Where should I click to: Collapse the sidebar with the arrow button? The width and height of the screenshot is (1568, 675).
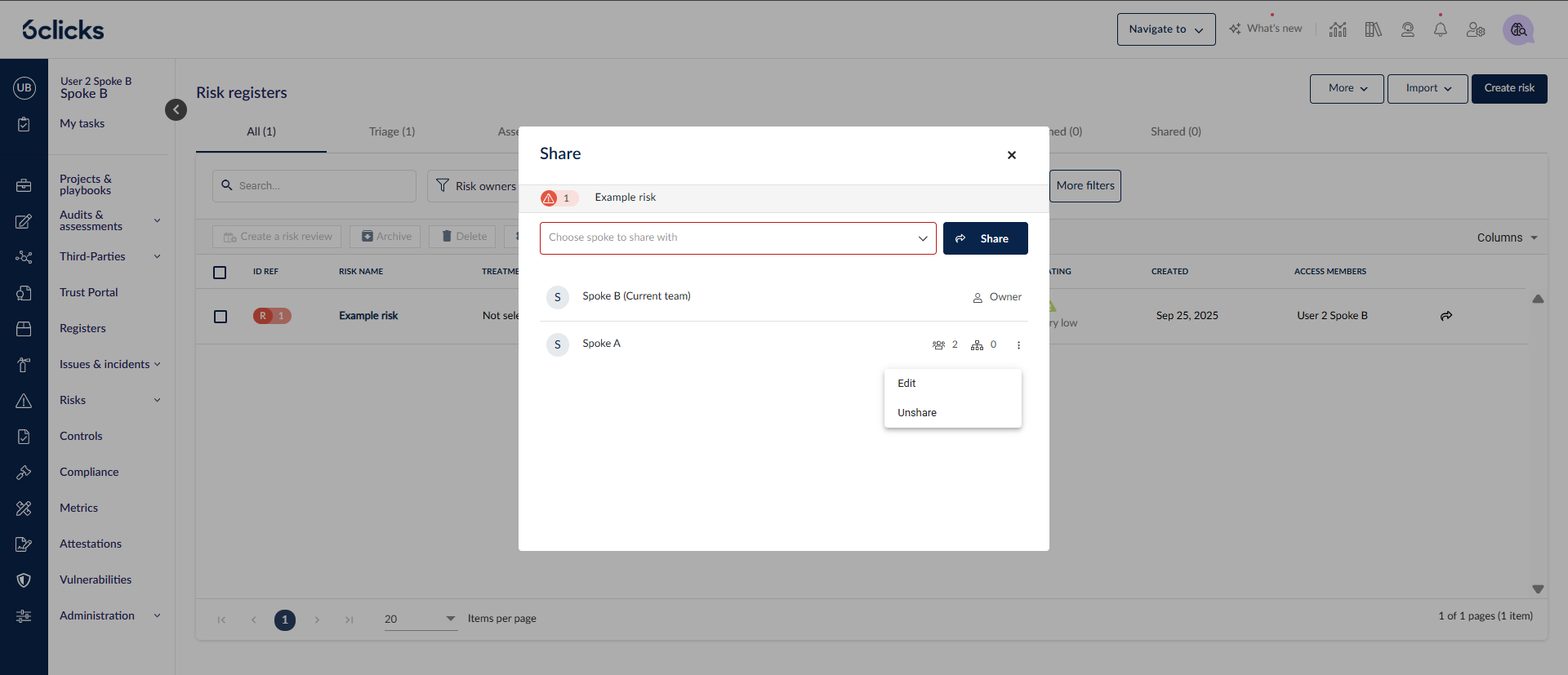click(x=176, y=109)
